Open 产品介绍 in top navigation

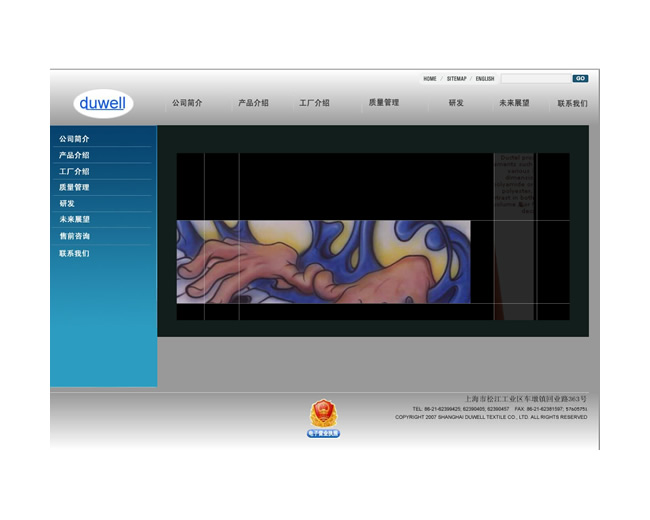coord(253,103)
